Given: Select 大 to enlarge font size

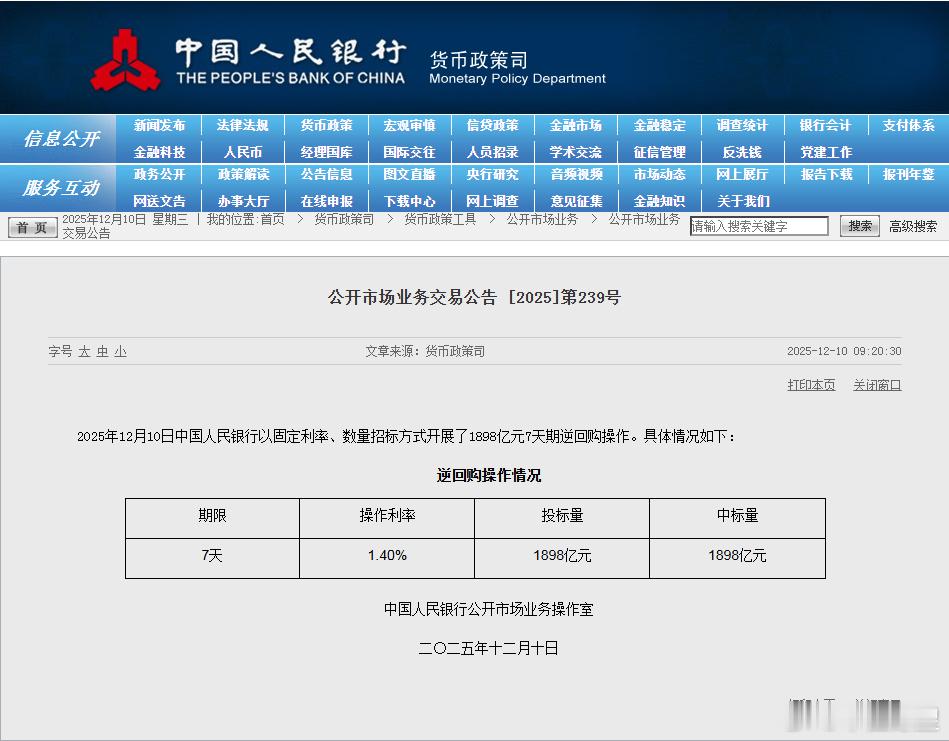Looking at the screenshot, I should click(83, 351).
